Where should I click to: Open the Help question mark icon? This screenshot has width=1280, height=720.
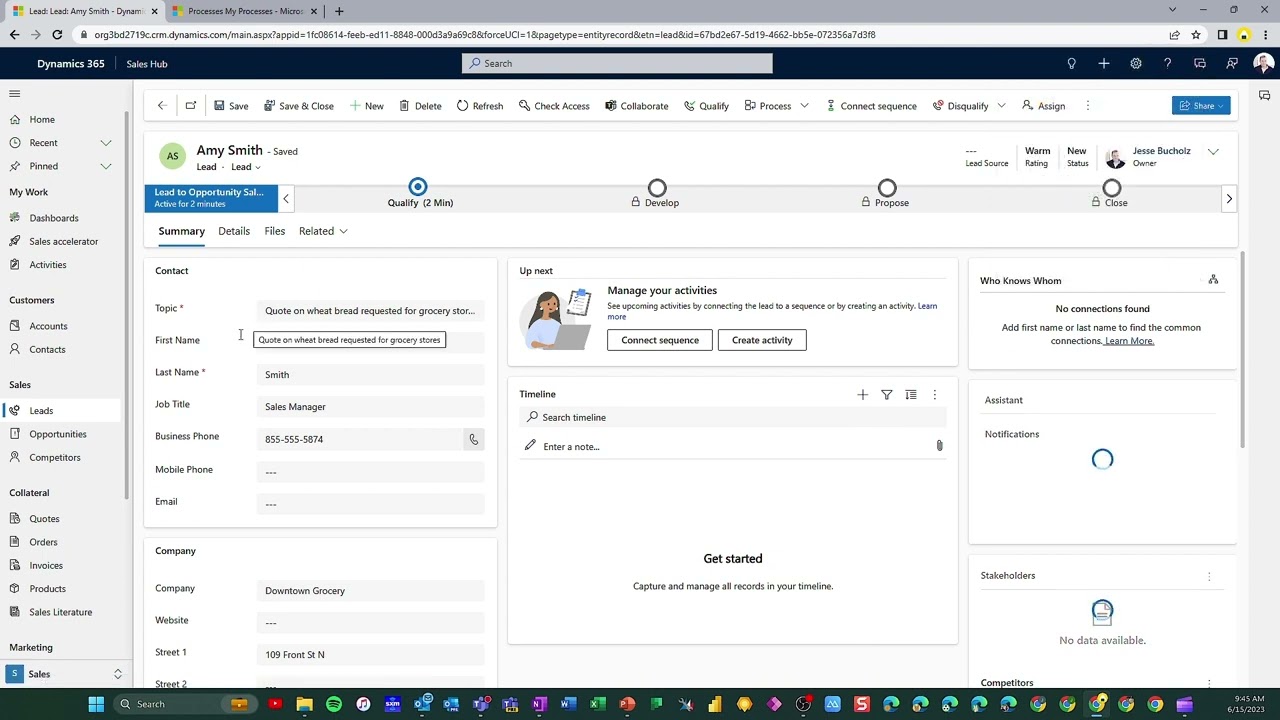coord(1167,63)
